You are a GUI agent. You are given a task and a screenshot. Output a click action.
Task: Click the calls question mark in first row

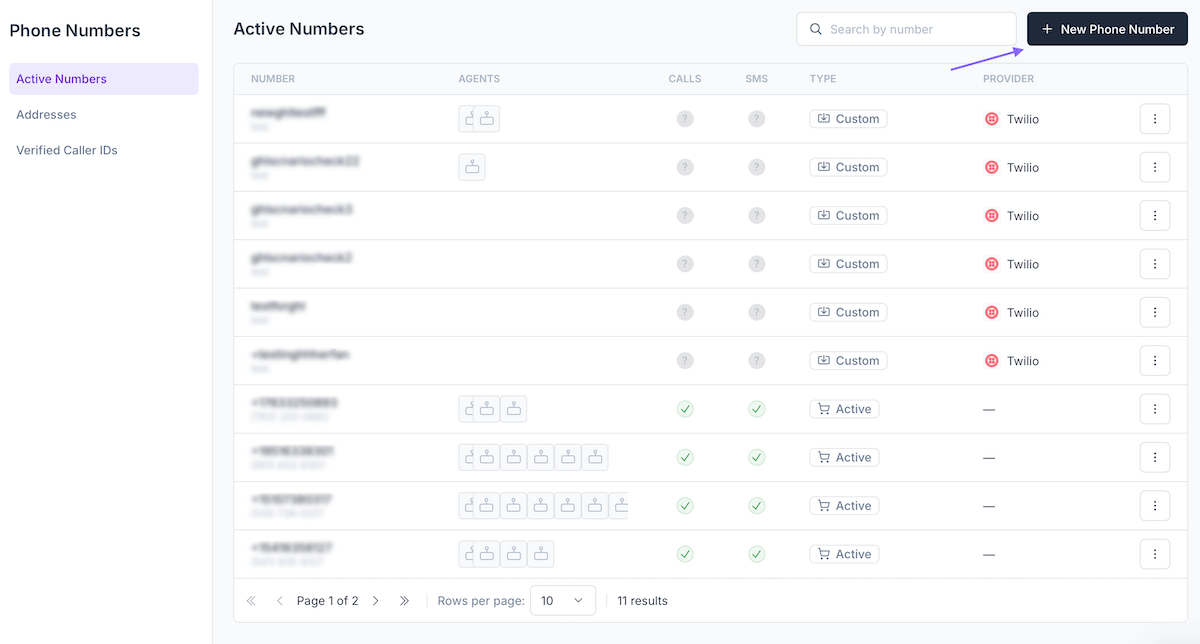point(685,119)
